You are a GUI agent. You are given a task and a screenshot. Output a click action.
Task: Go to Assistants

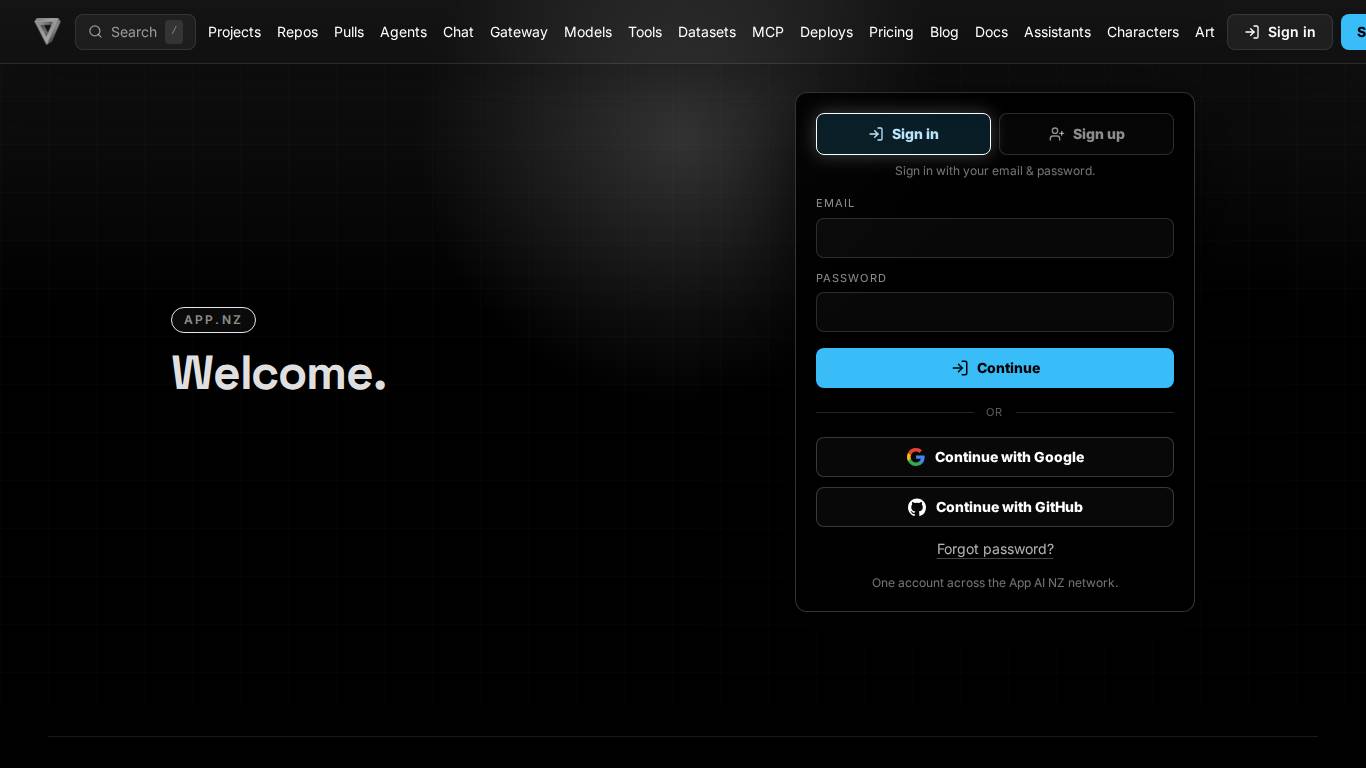click(1057, 32)
